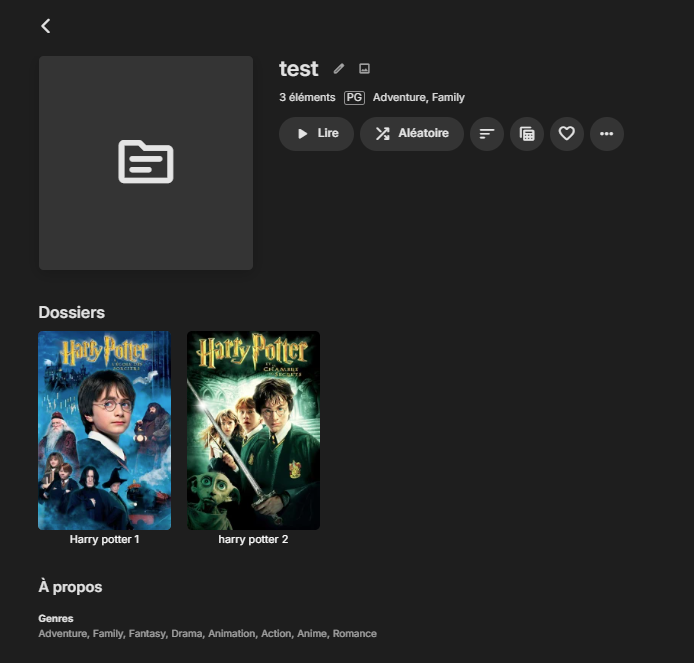This screenshot has width=694, height=663.
Task: Click the multi-select items icon
Action: click(527, 134)
